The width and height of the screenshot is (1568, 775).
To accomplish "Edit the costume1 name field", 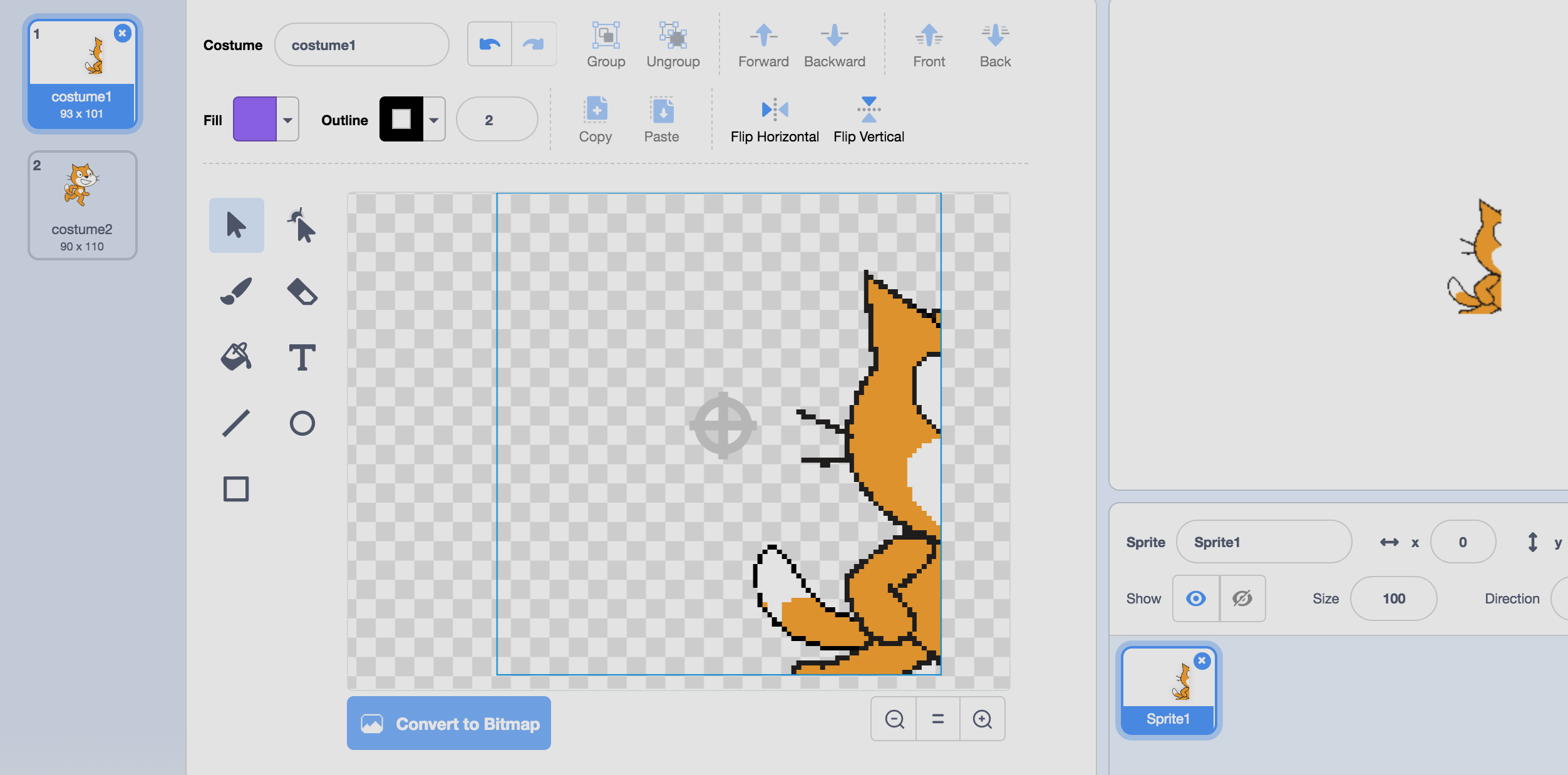I will [362, 44].
